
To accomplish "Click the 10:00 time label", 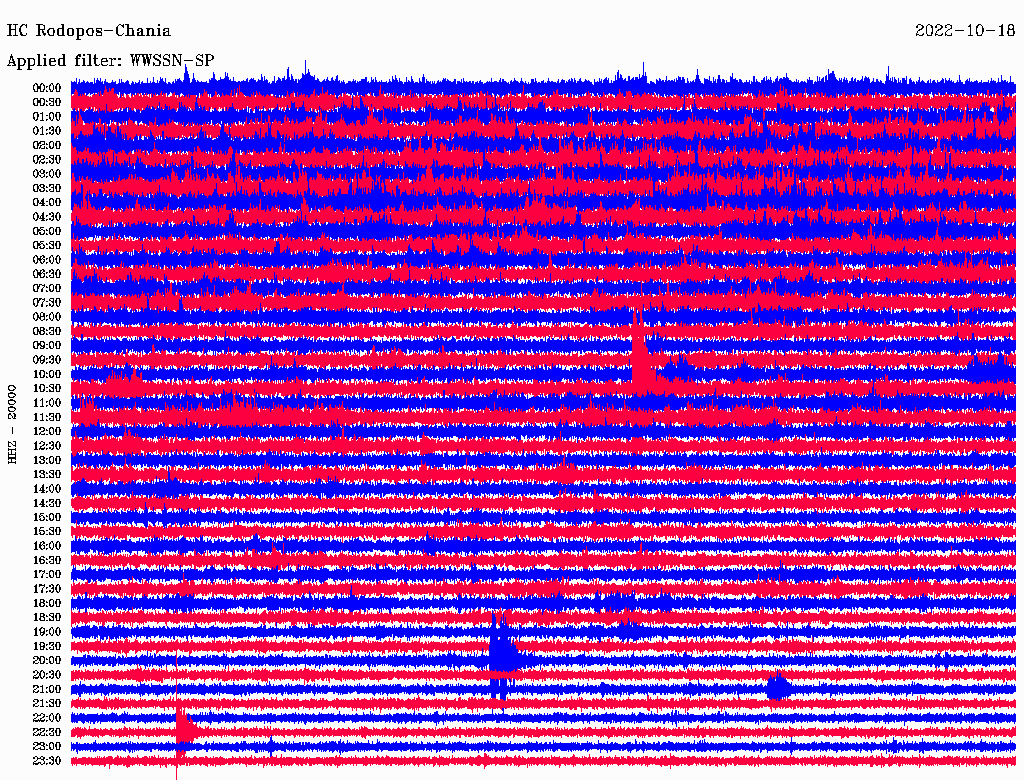I will 47,374.
